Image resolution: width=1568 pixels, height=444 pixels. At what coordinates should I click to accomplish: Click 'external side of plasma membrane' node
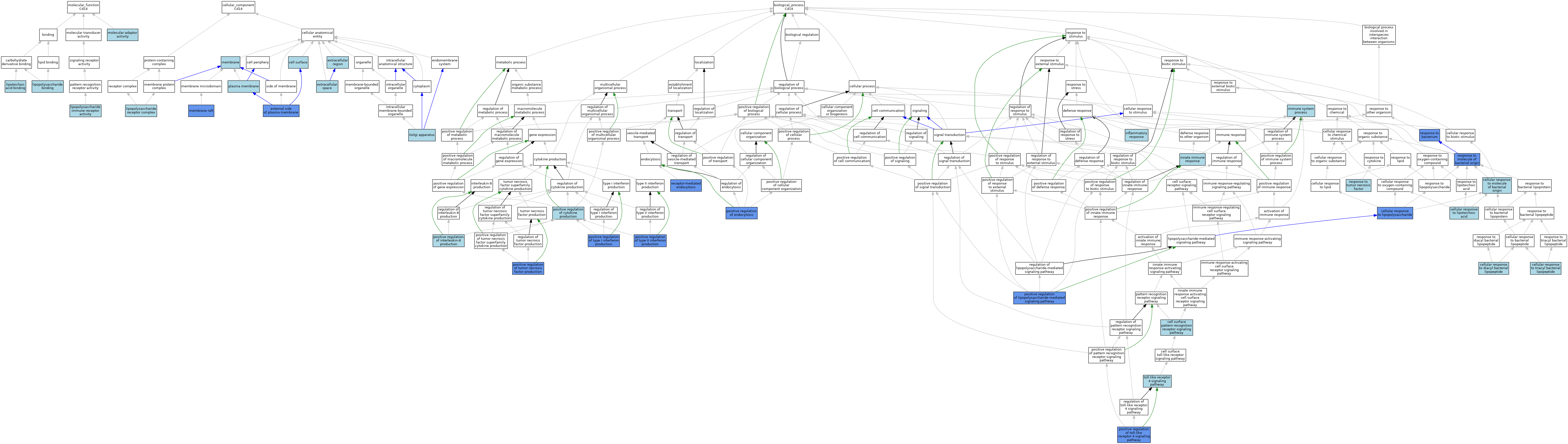point(281,111)
